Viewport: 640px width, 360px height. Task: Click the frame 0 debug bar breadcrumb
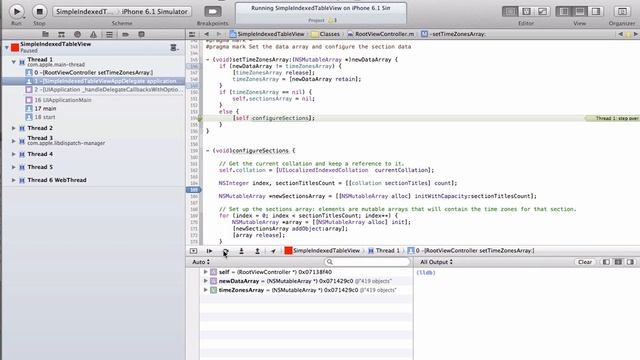[471, 251]
